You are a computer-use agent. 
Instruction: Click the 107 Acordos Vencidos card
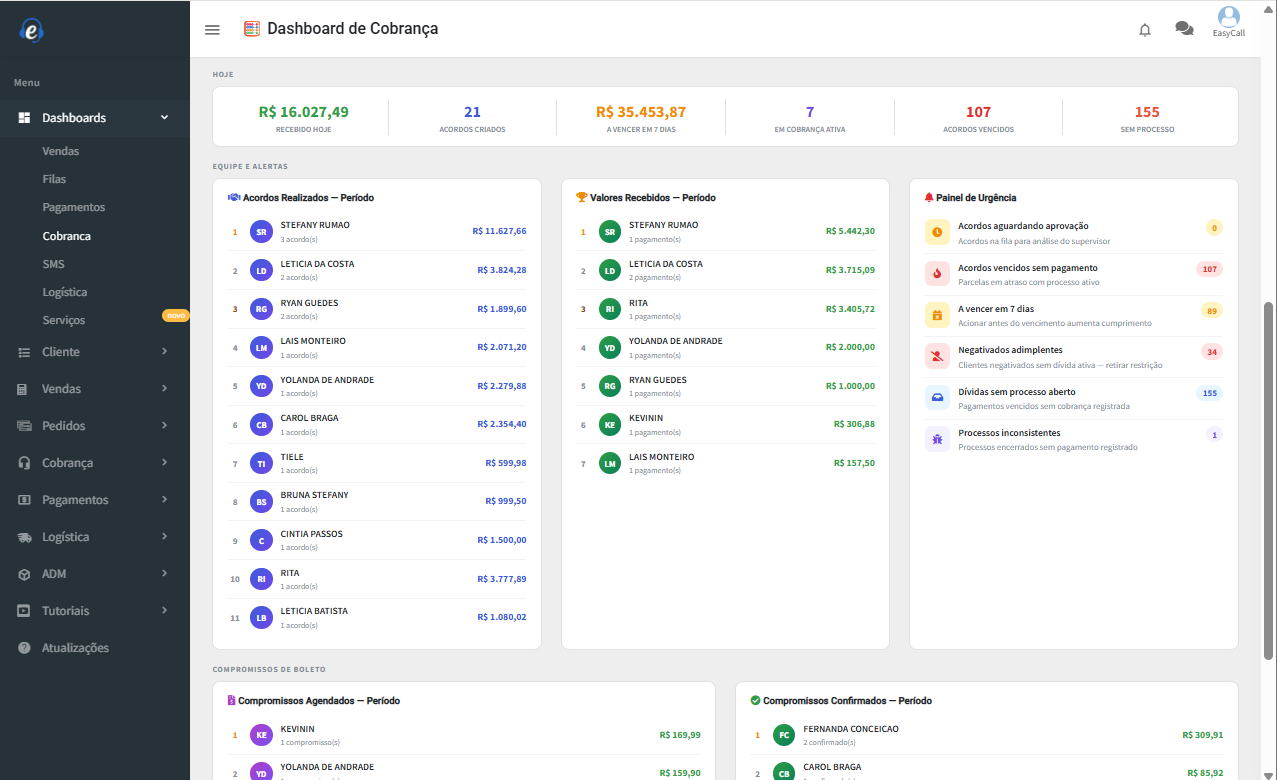[978, 117]
